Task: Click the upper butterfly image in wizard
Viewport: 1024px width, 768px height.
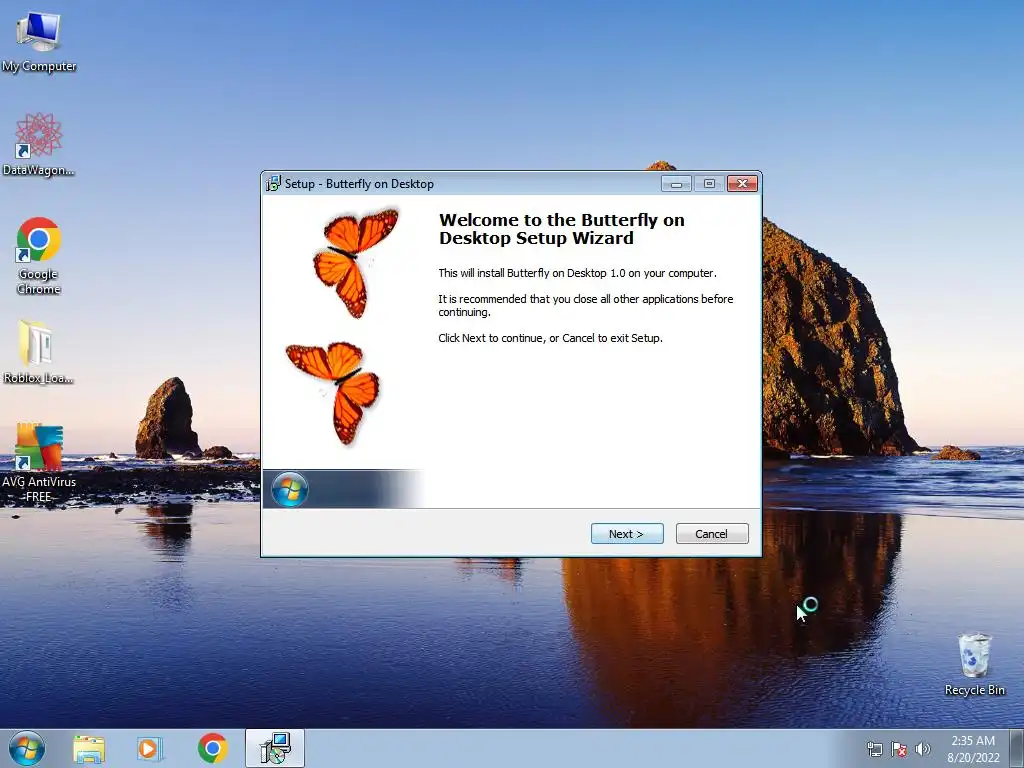Action: point(356,262)
